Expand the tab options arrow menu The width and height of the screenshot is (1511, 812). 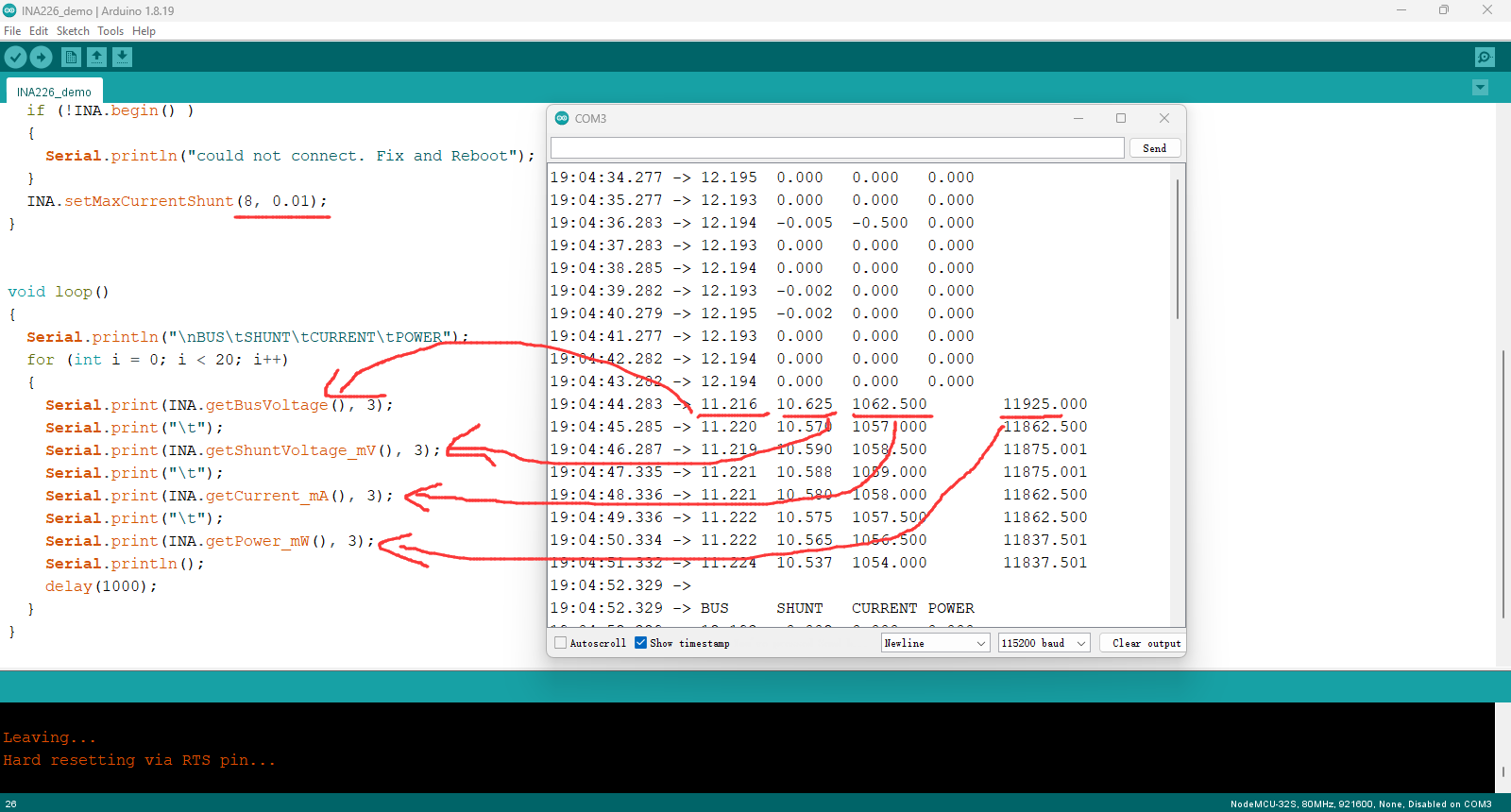[1480, 88]
